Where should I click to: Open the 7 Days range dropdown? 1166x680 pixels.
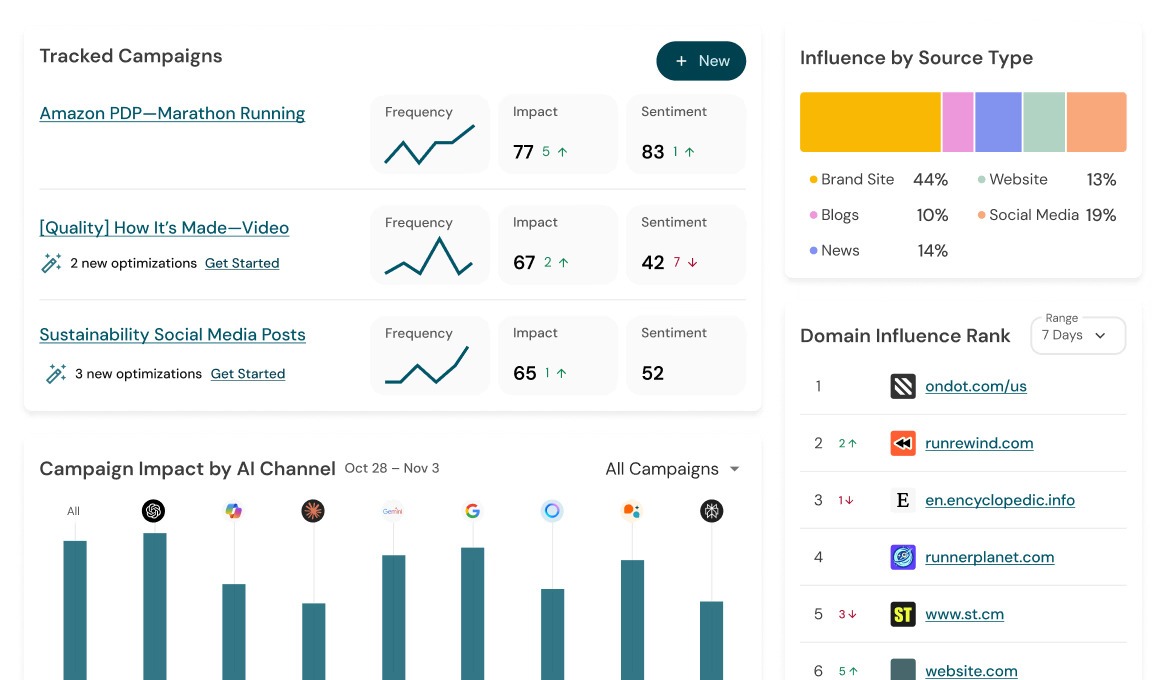[1078, 336]
